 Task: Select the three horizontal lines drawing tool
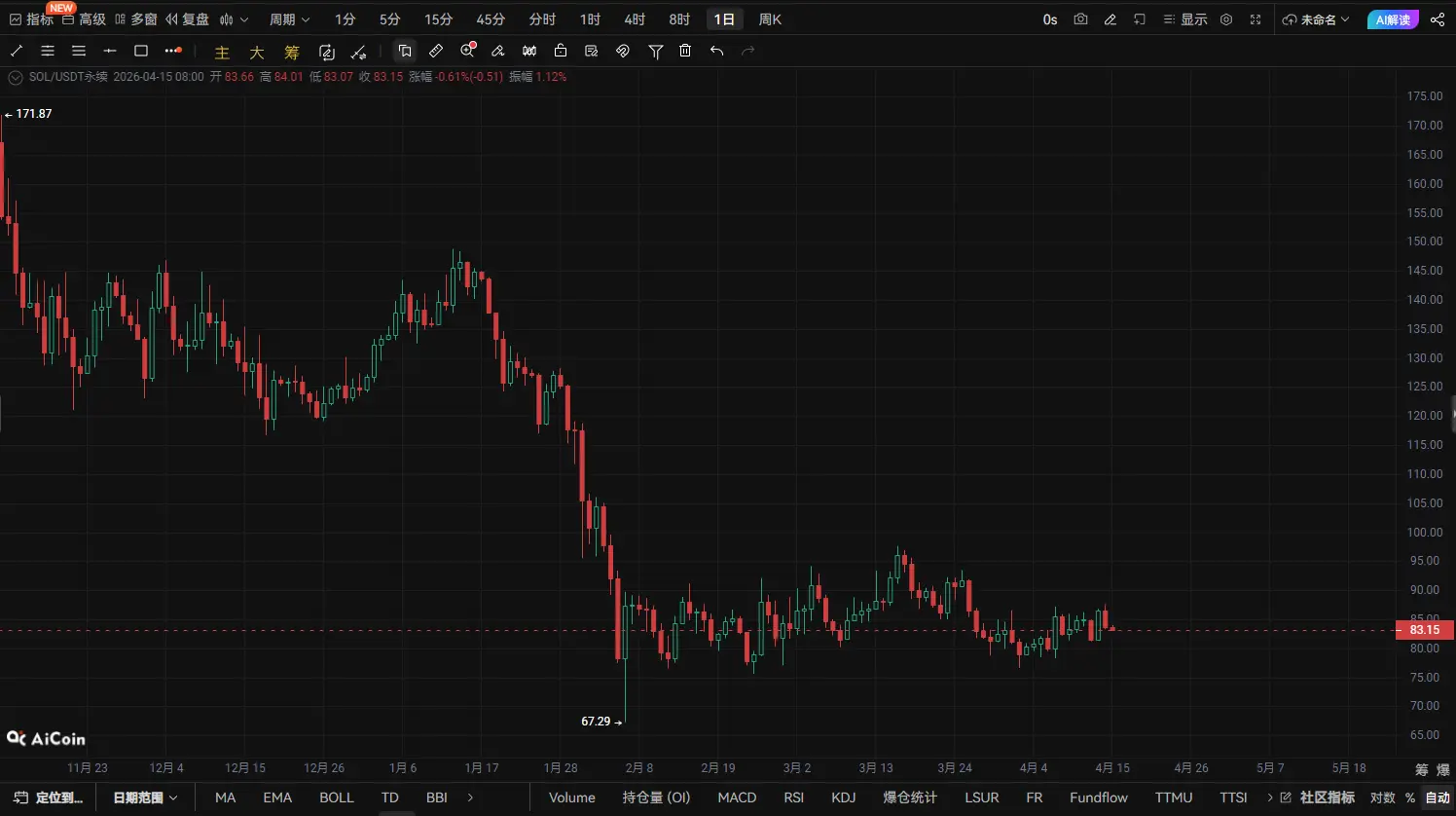79,51
